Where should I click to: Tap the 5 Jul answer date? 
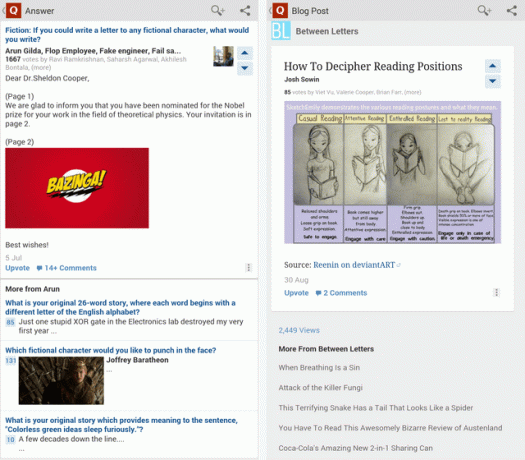[13, 258]
